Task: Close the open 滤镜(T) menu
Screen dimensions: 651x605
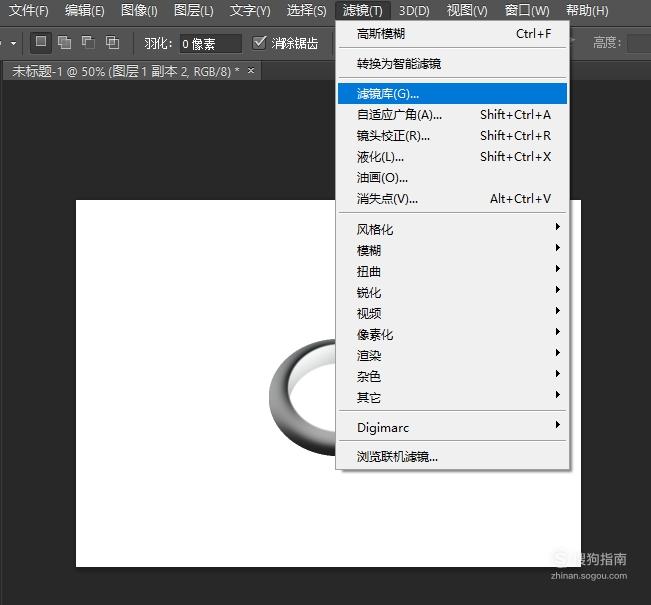Action: (362, 10)
